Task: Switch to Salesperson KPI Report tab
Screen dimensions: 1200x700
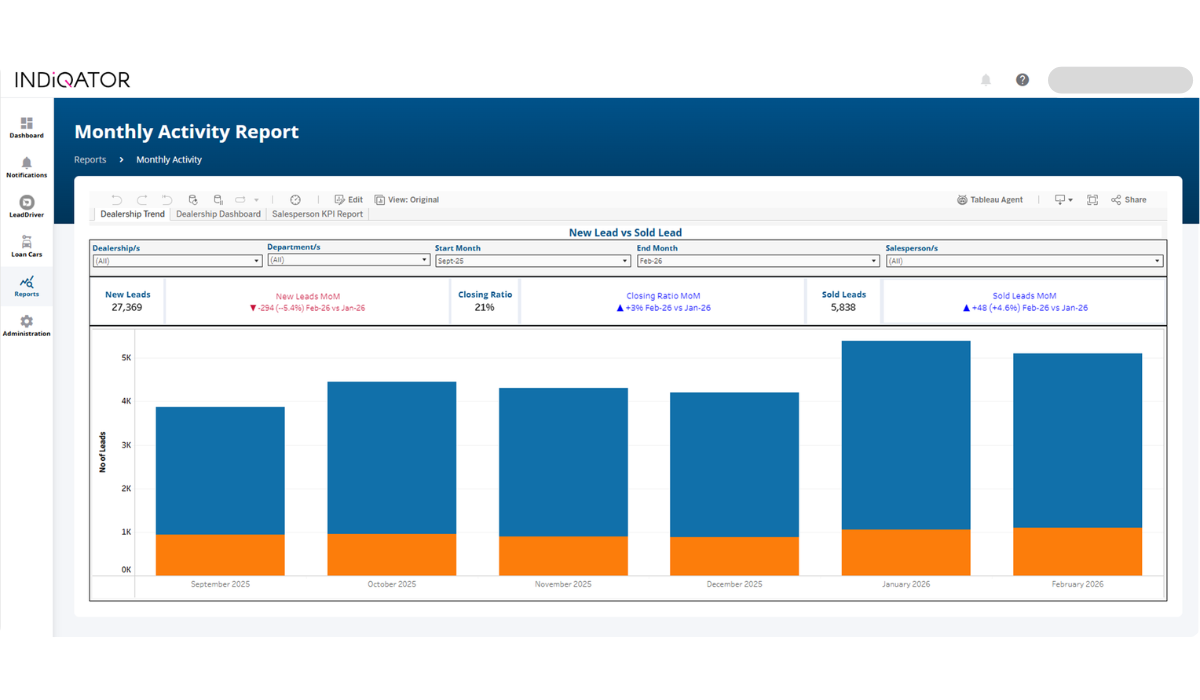Action: (x=317, y=214)
